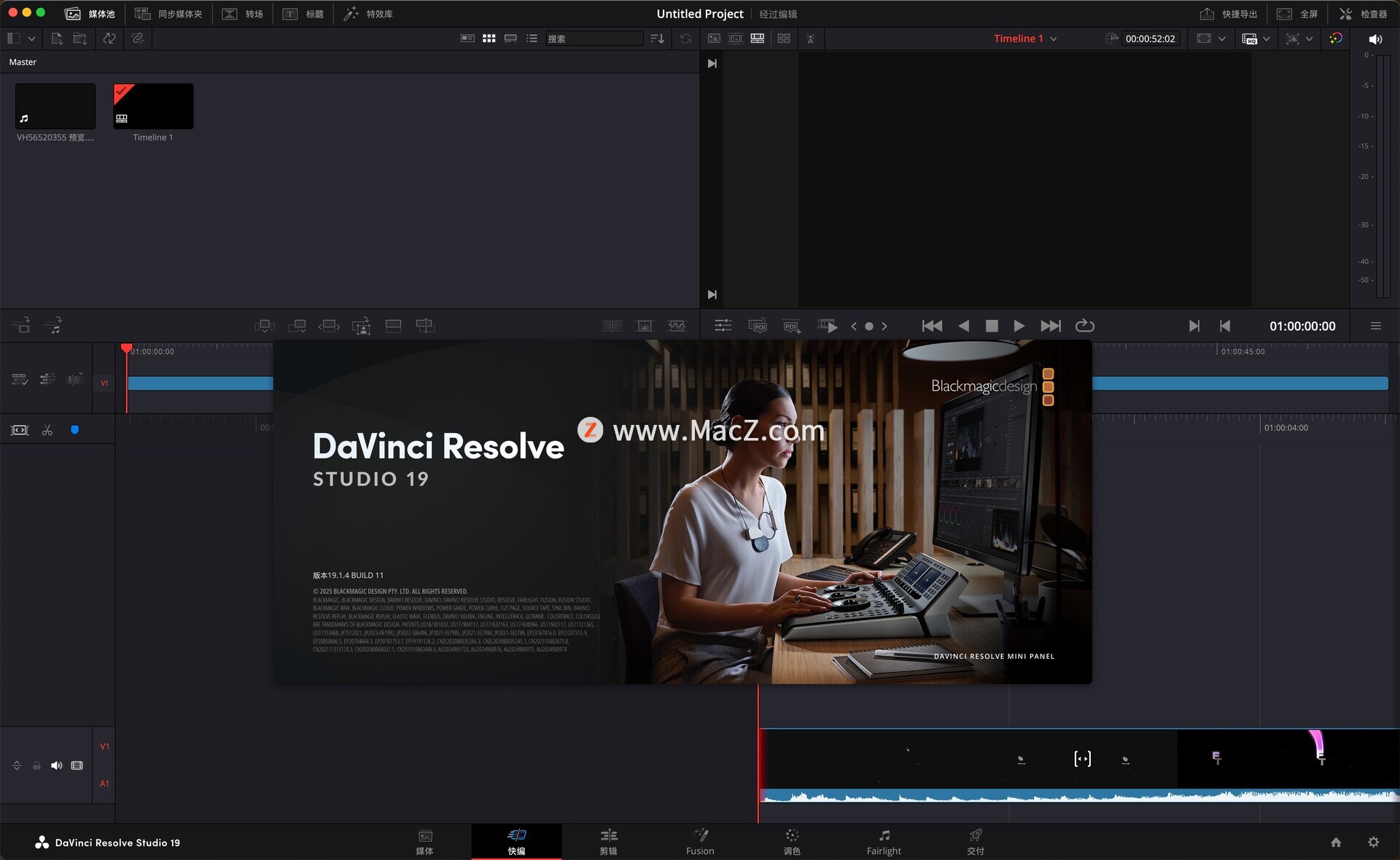Click the stop playback button
Image resolution: width=1400 pixels, height=860 pixels.
click(992, 326)
